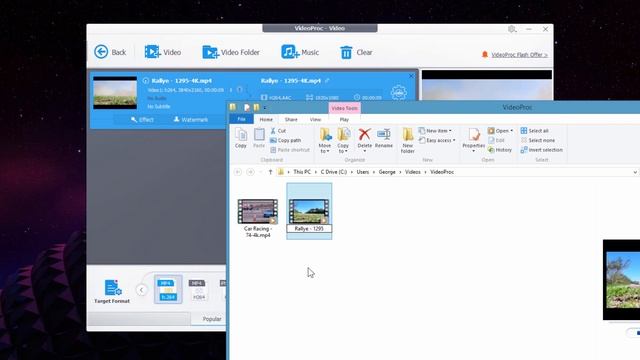This screenshot has height=360, width=640.
Task: Click George breadcrumb in address bar
Action: point(387,172)
